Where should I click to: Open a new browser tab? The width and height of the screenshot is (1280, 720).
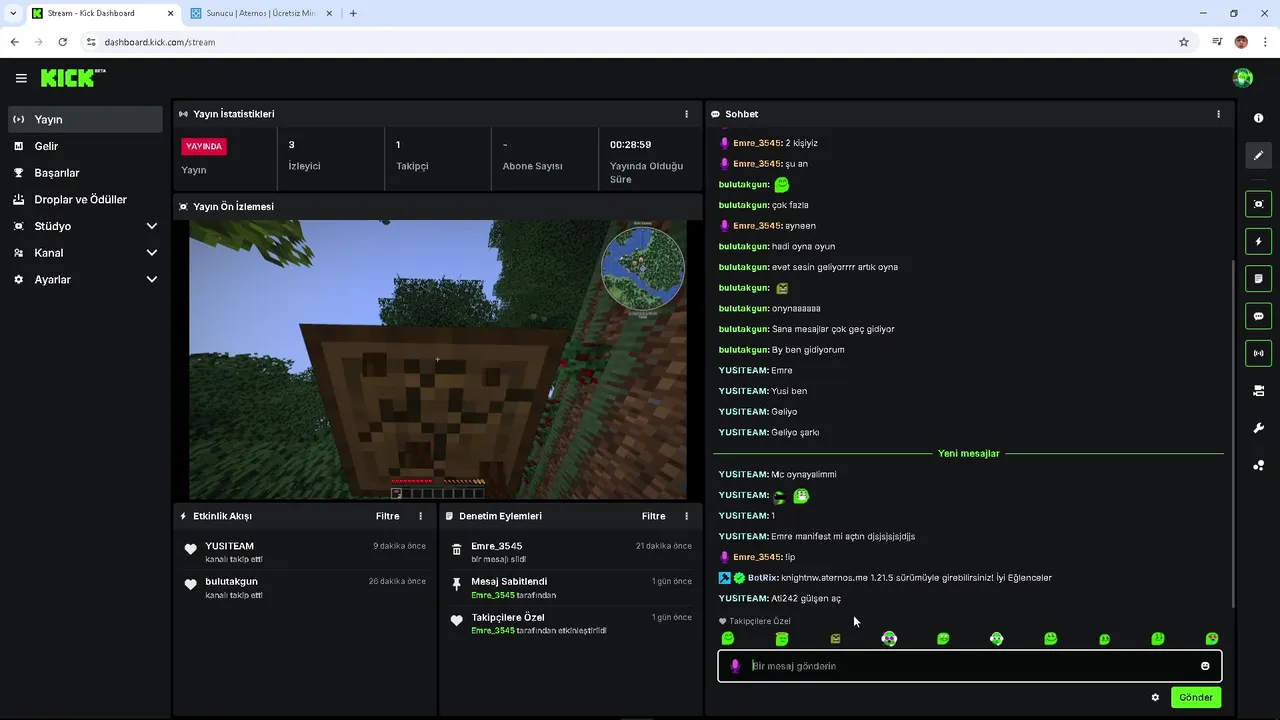[353, 13]
